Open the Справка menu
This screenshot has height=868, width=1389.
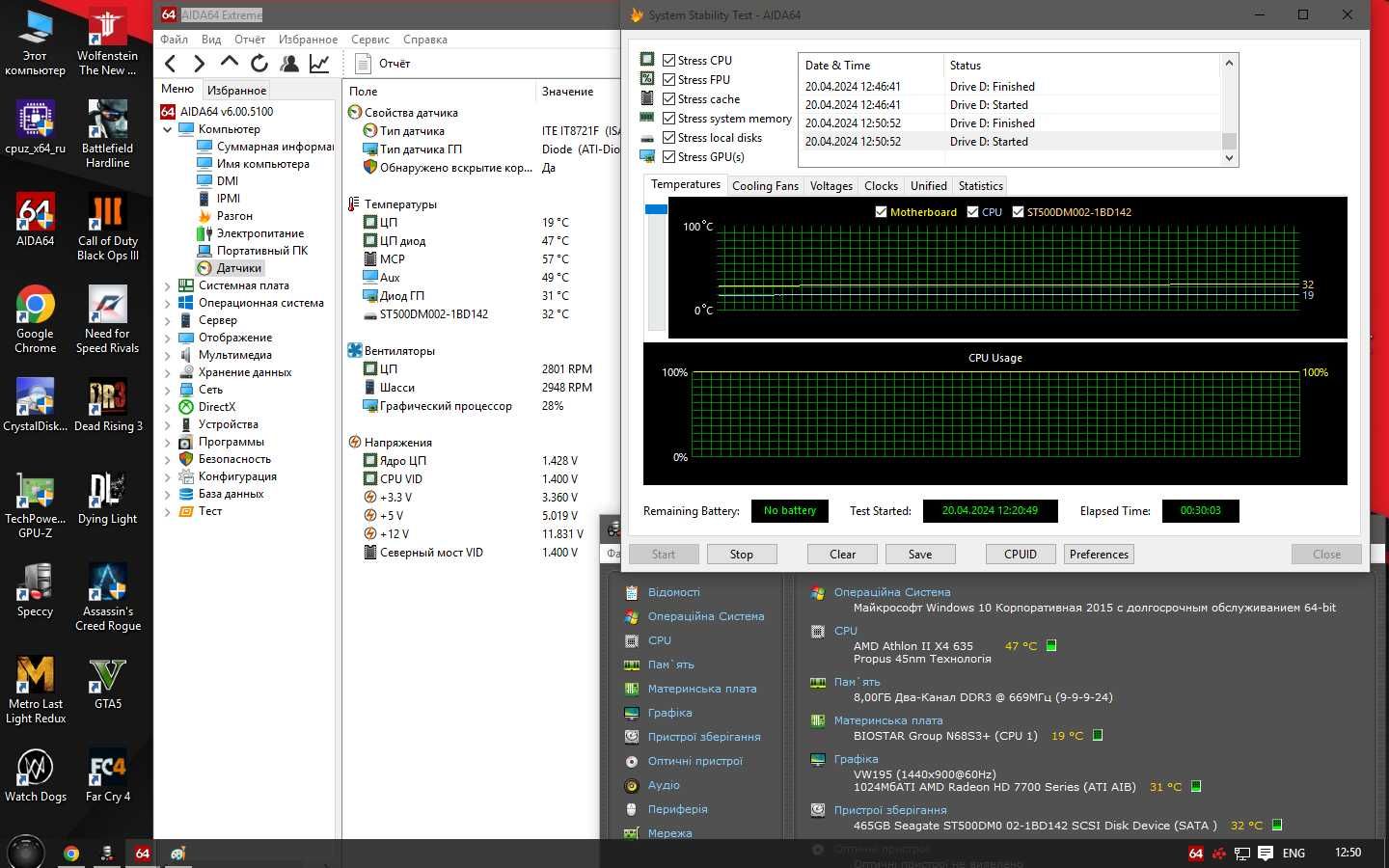click(x=425, y=40)
